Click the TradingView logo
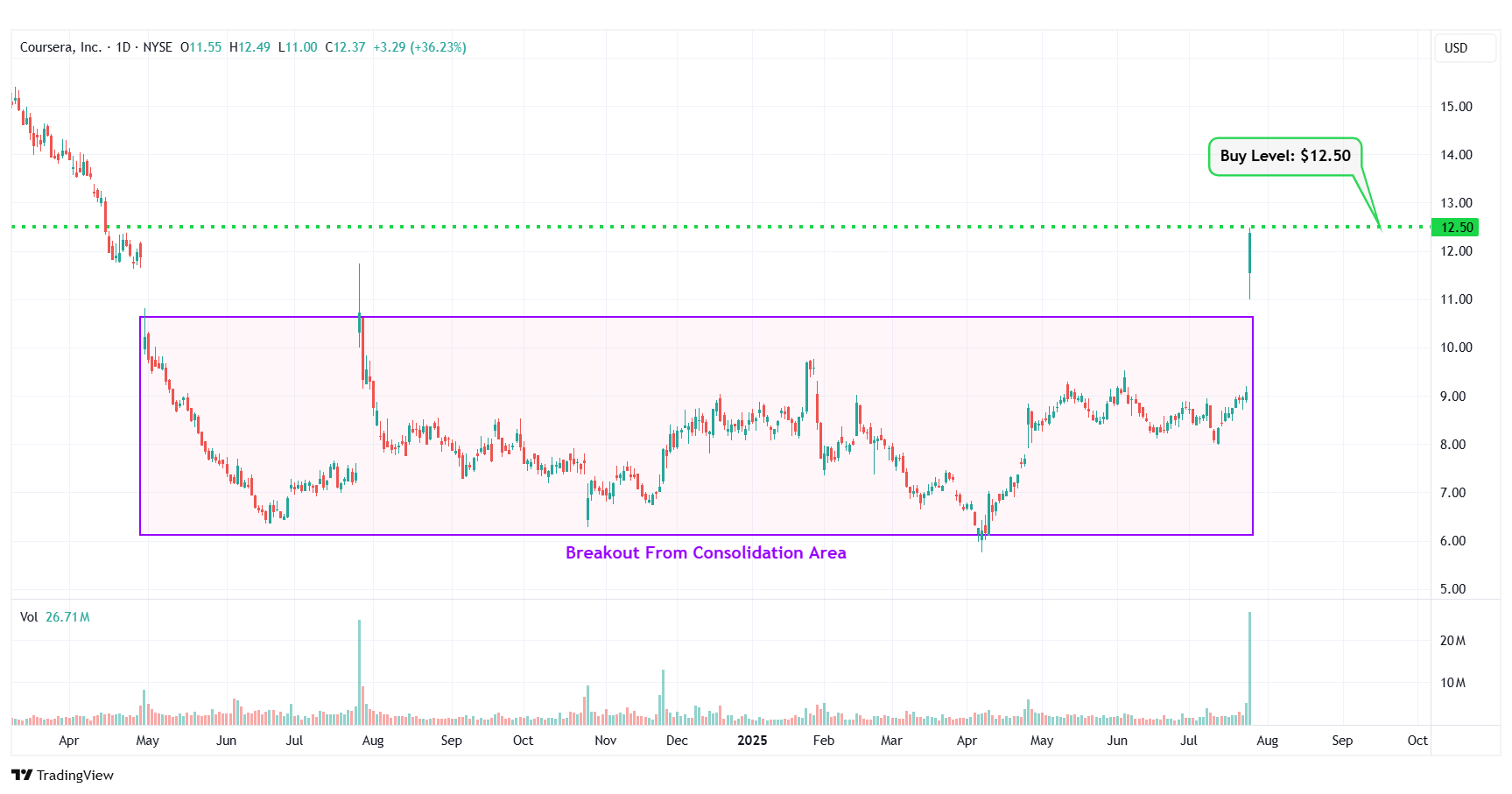This screenshot has height=794, width=1512. pyautogui.click(x=62, y=775)
